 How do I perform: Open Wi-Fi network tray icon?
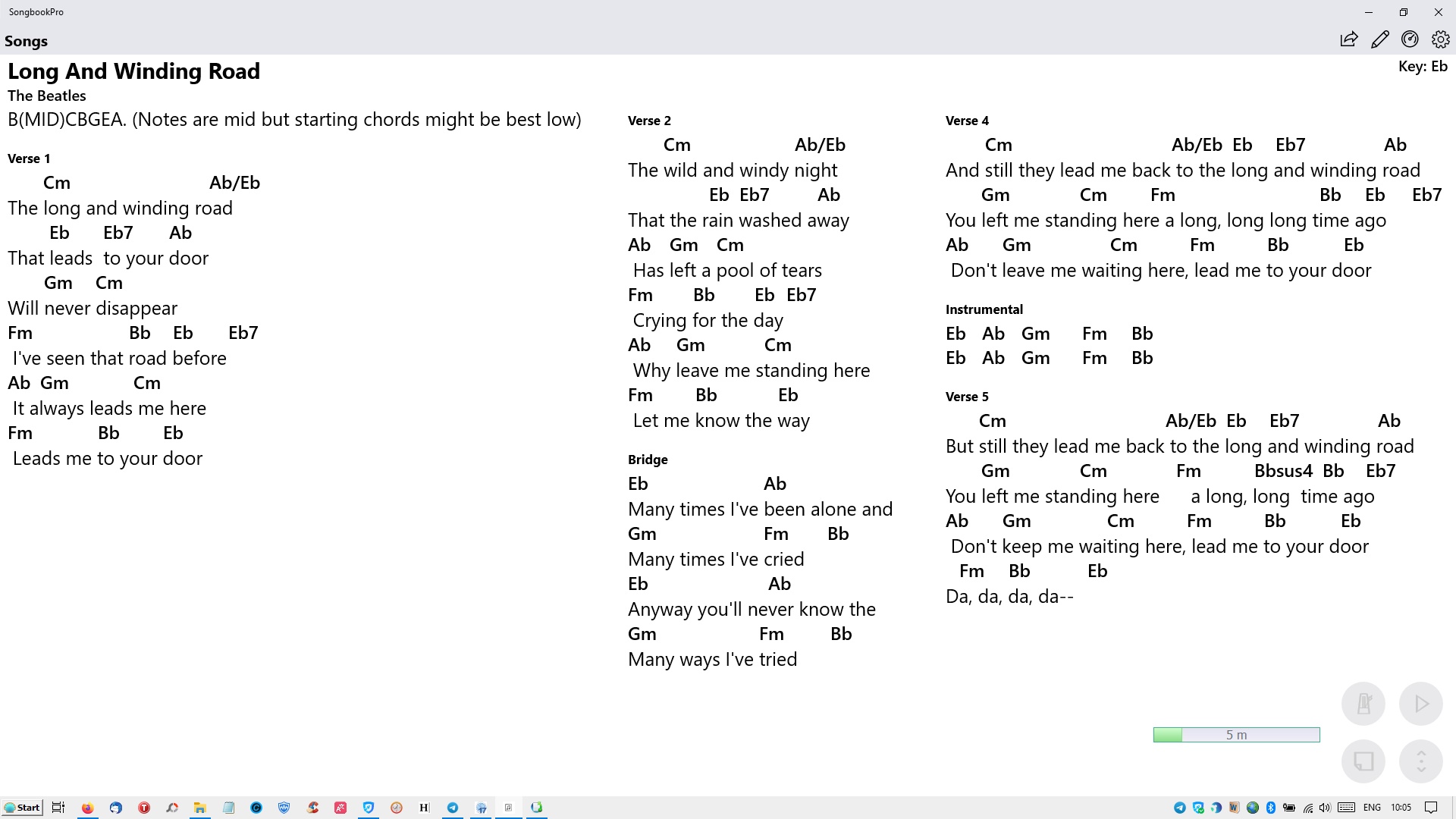click(x=1307, y=808)
